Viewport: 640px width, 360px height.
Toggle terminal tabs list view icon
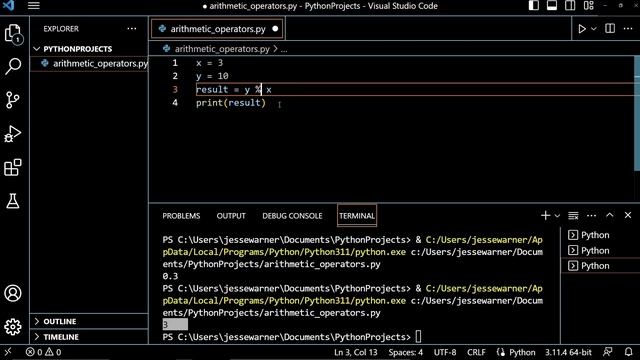[573, 215]
